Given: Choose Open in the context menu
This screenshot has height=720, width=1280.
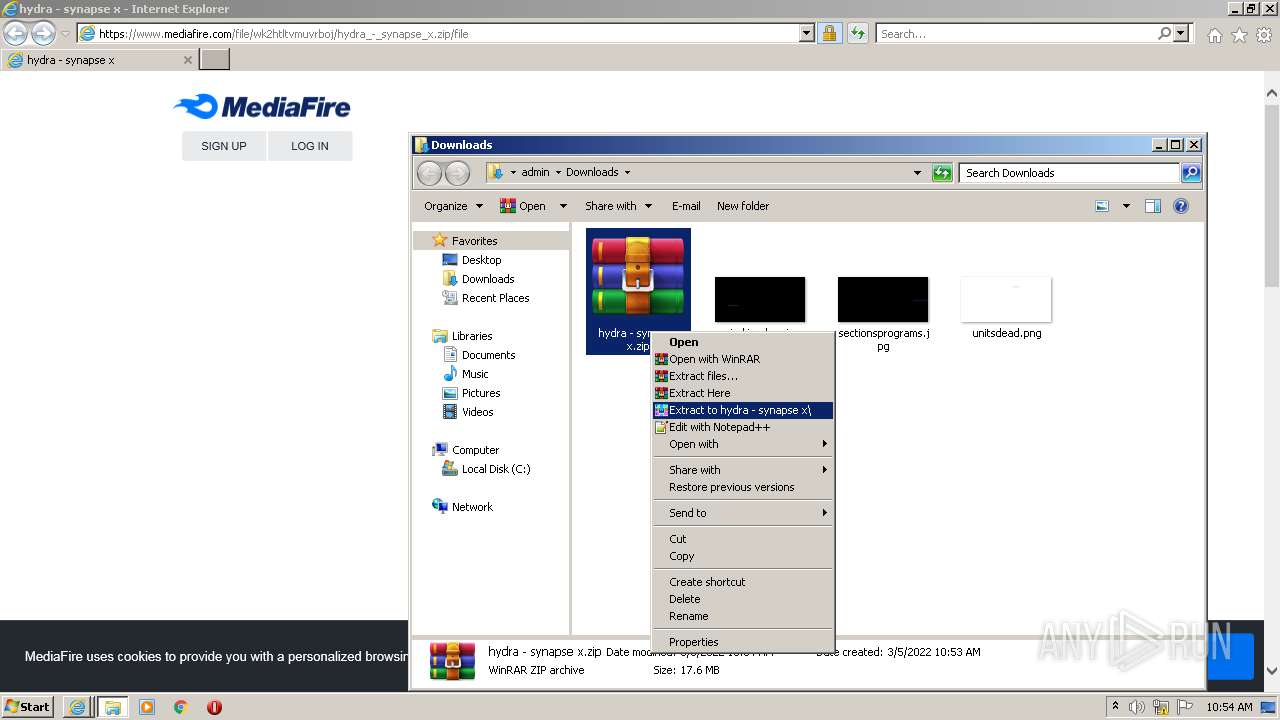Looking at the screenshot, I should click(x=742, y=342).
